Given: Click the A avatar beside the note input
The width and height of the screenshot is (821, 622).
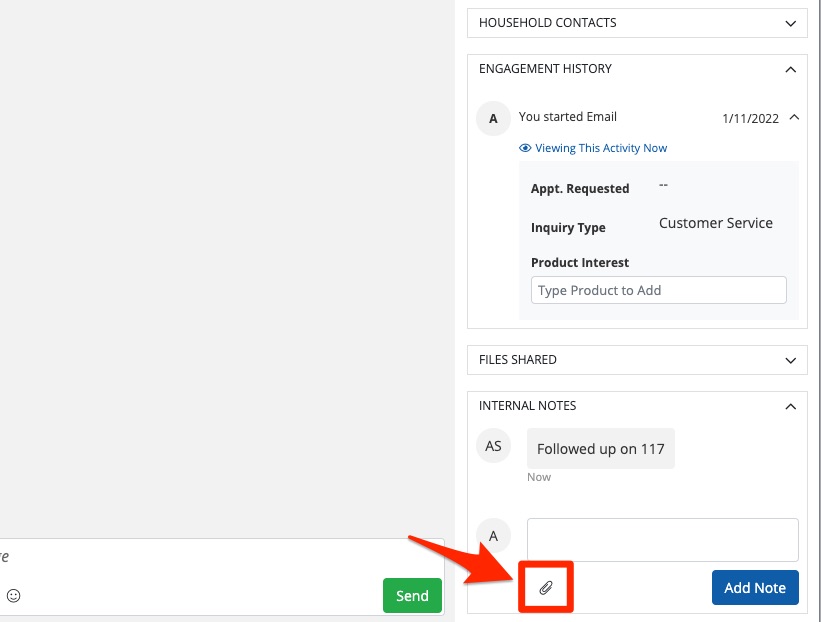Looking at the screenshot, I should click(493, 534).
